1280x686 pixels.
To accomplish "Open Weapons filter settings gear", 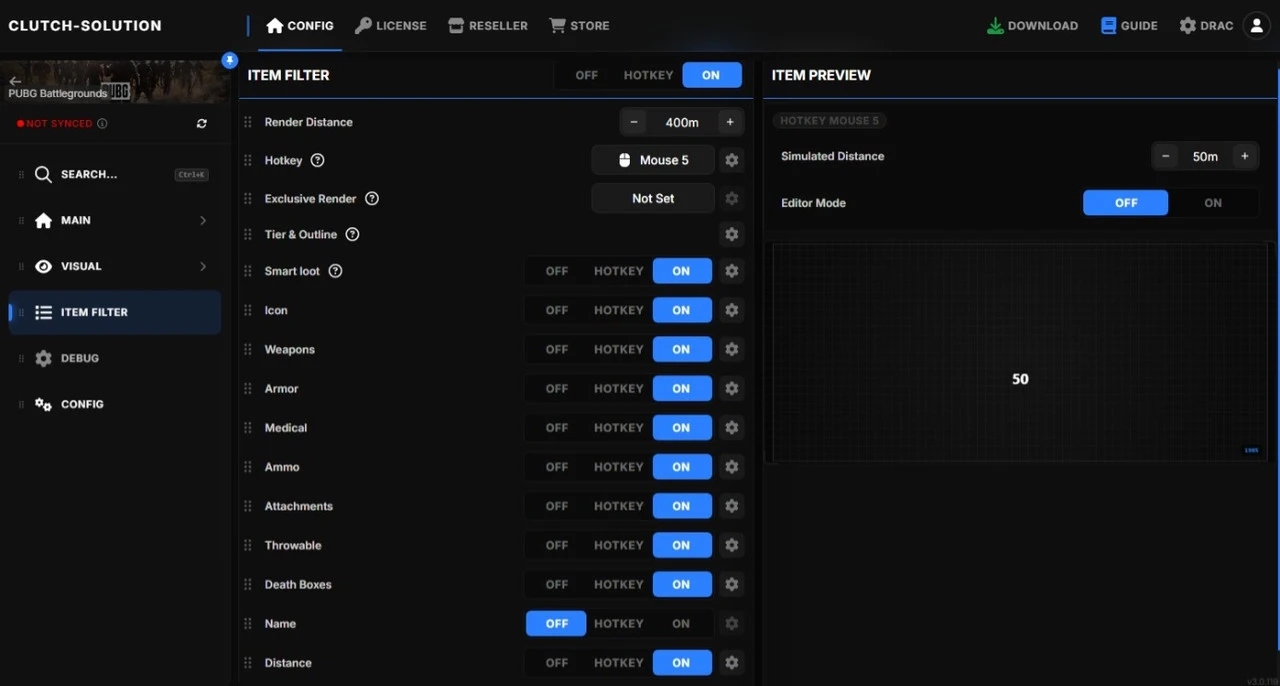I will pos(732,349).
